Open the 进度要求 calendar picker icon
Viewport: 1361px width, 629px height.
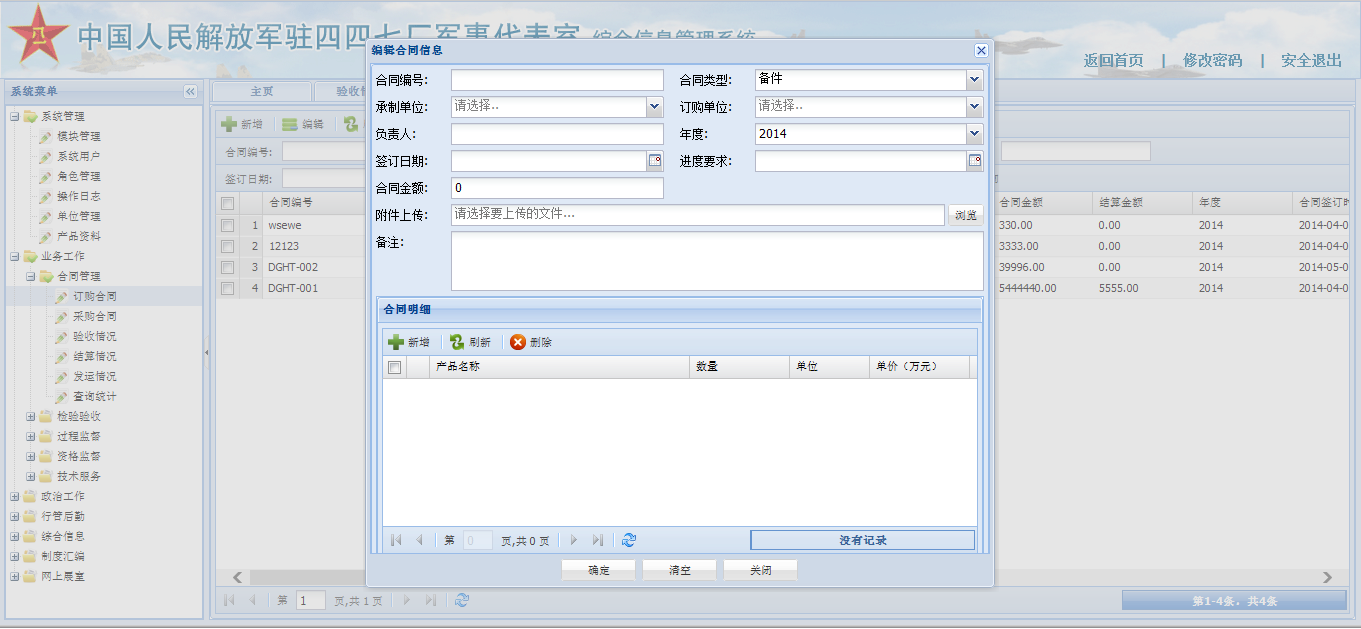[x=974, y=161]
